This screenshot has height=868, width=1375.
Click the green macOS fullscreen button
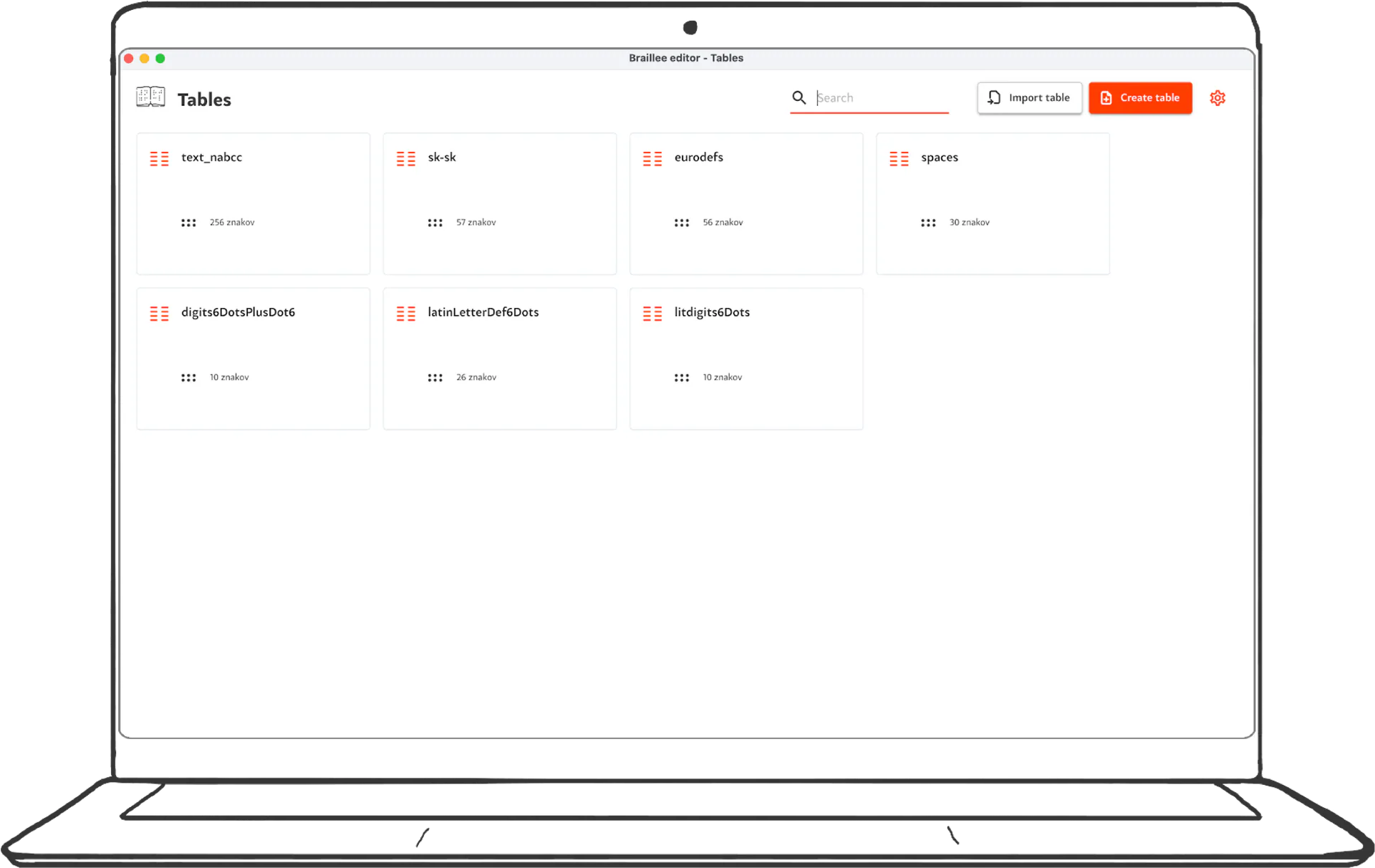click(x=160, y=58)
